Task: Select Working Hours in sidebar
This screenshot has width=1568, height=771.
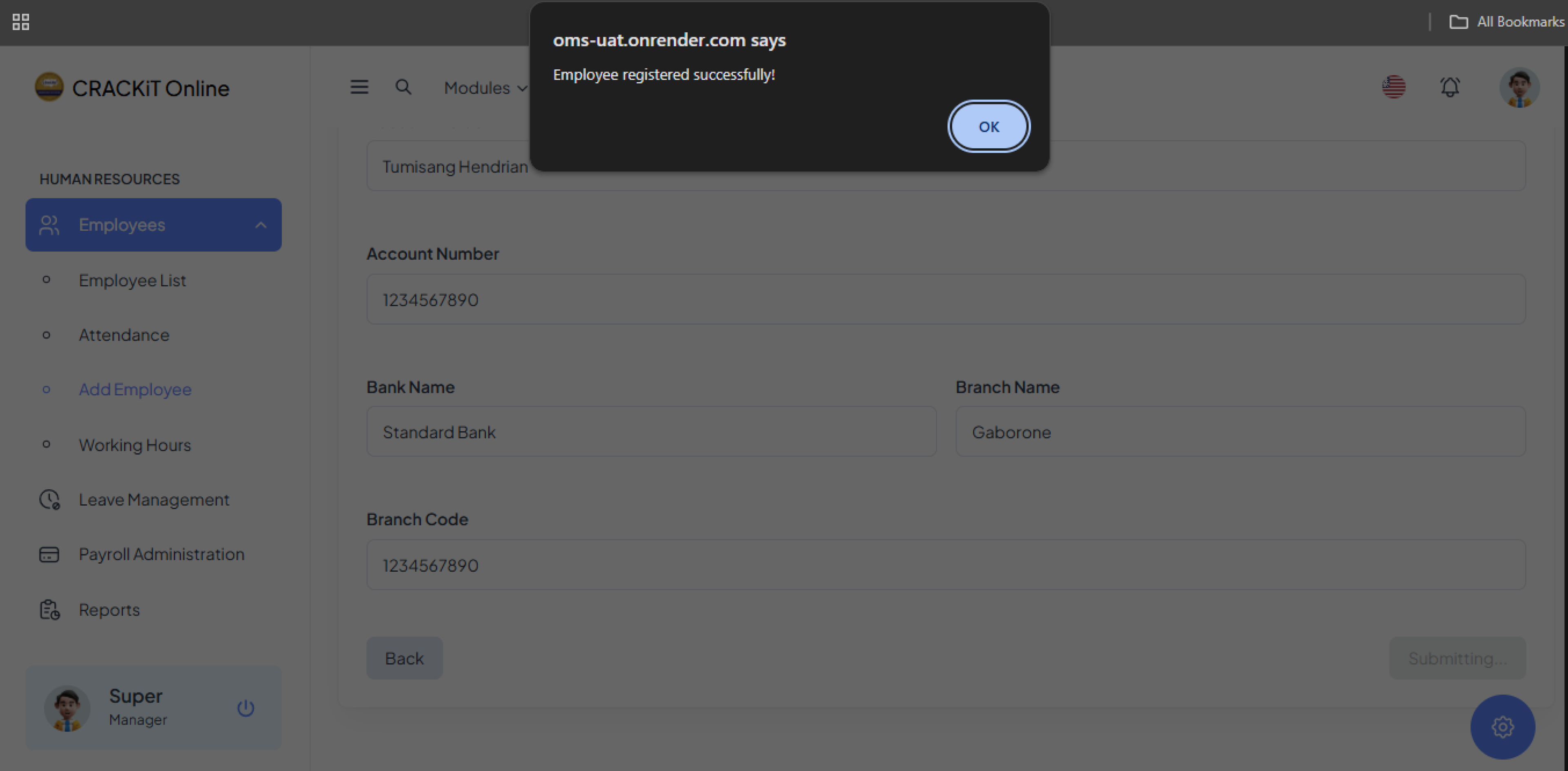Action: click(134, 445)
